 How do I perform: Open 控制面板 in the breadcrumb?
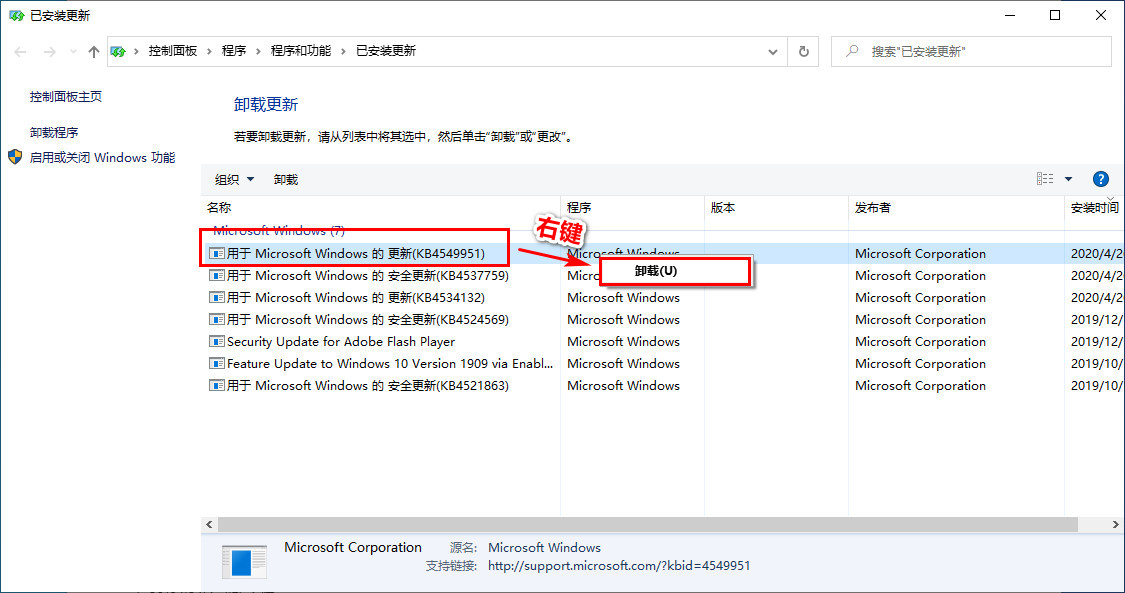[173, 51]
